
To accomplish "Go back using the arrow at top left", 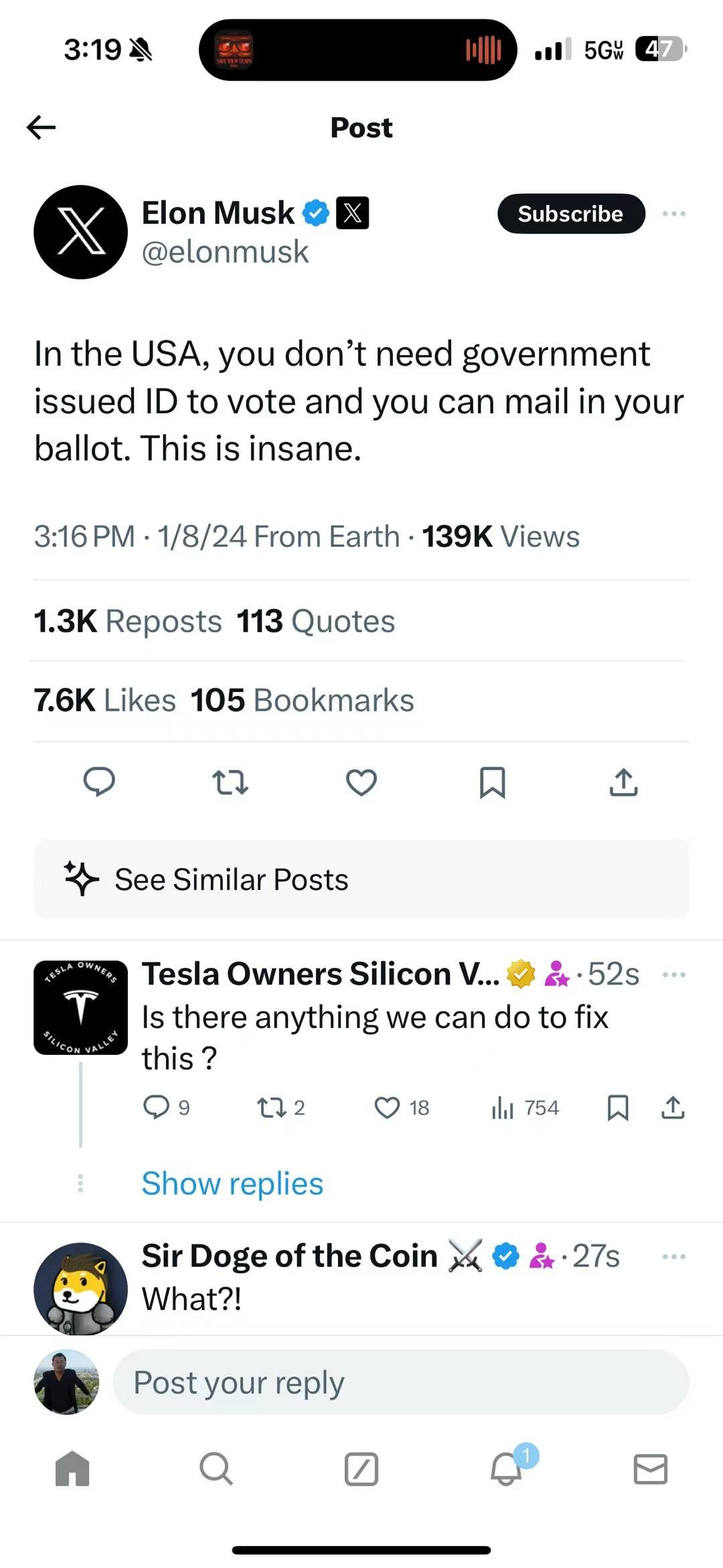I will pyautogui.click(x=42, y=127).
